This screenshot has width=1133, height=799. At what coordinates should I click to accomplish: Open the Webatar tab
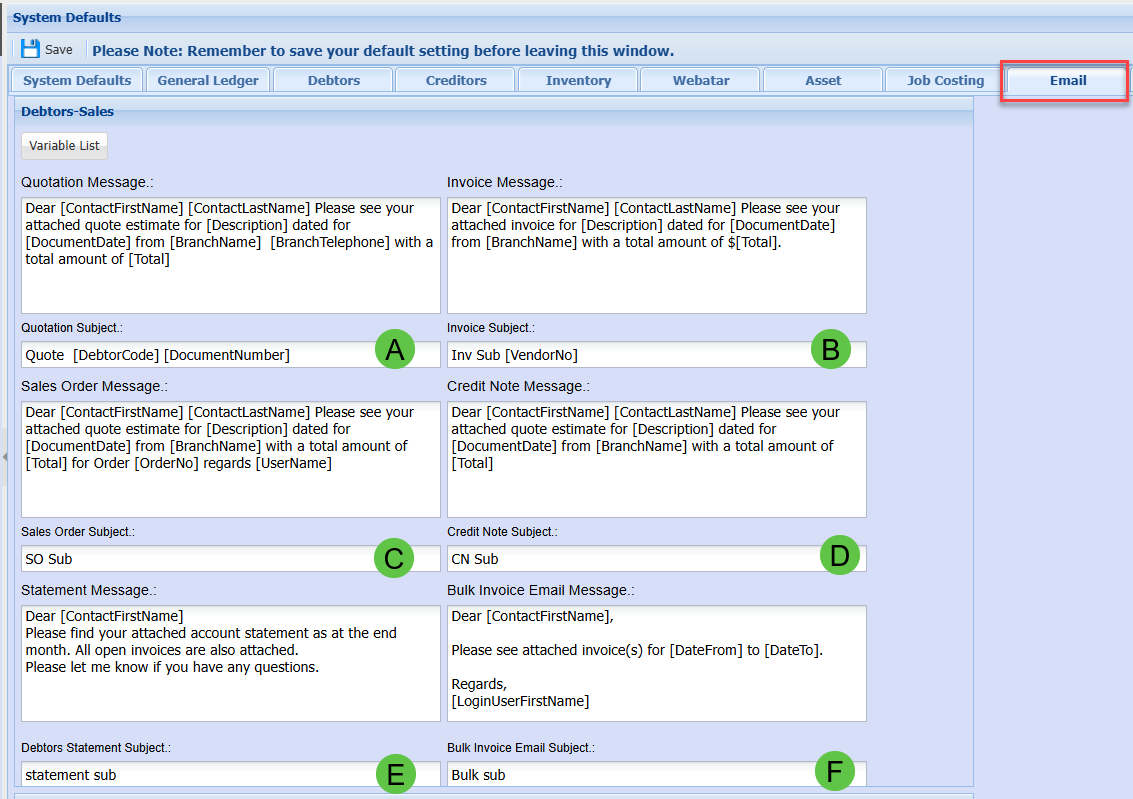click(x=701, y=80)
